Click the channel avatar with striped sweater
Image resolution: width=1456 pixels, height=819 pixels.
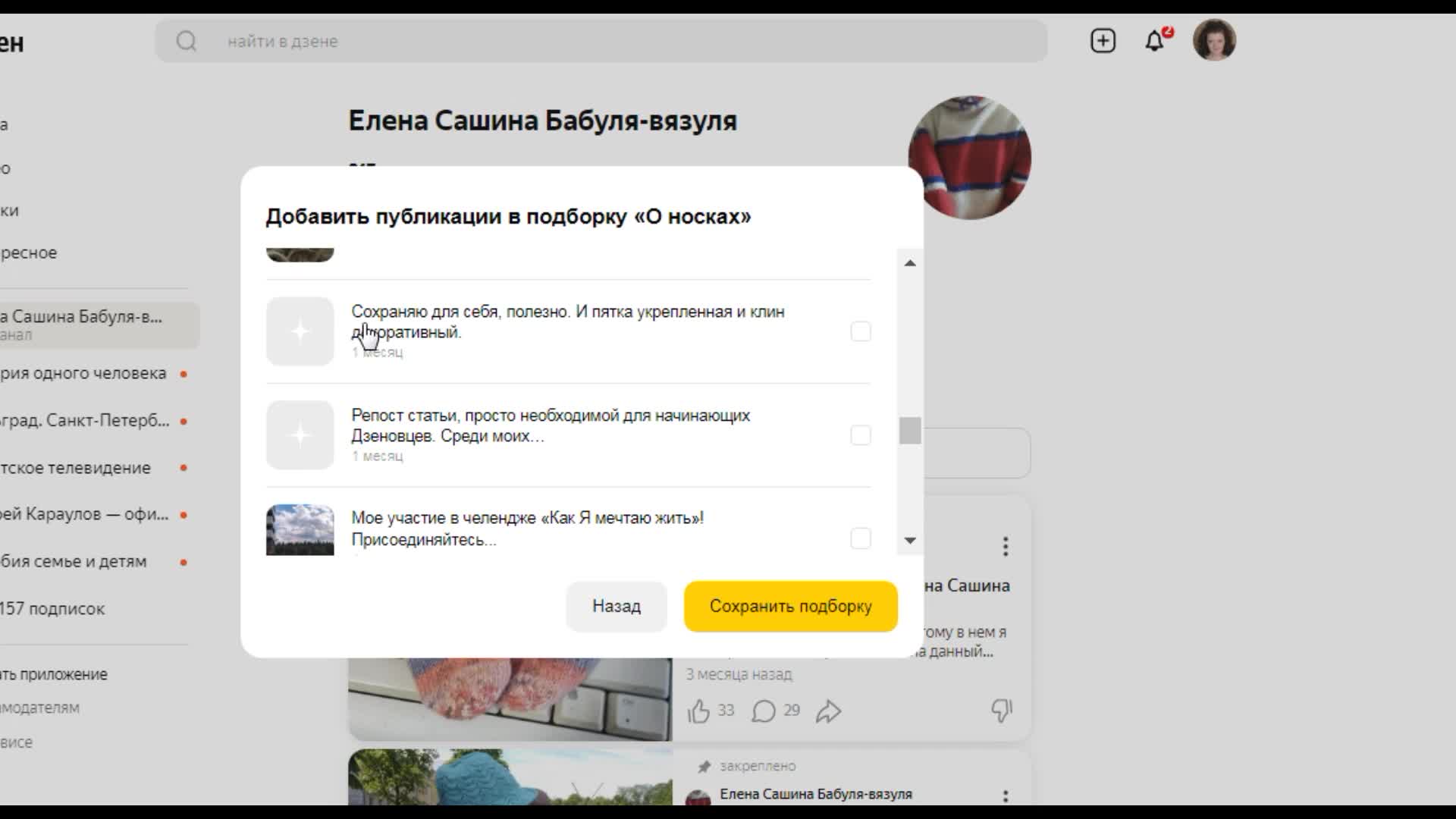point(970,158)
